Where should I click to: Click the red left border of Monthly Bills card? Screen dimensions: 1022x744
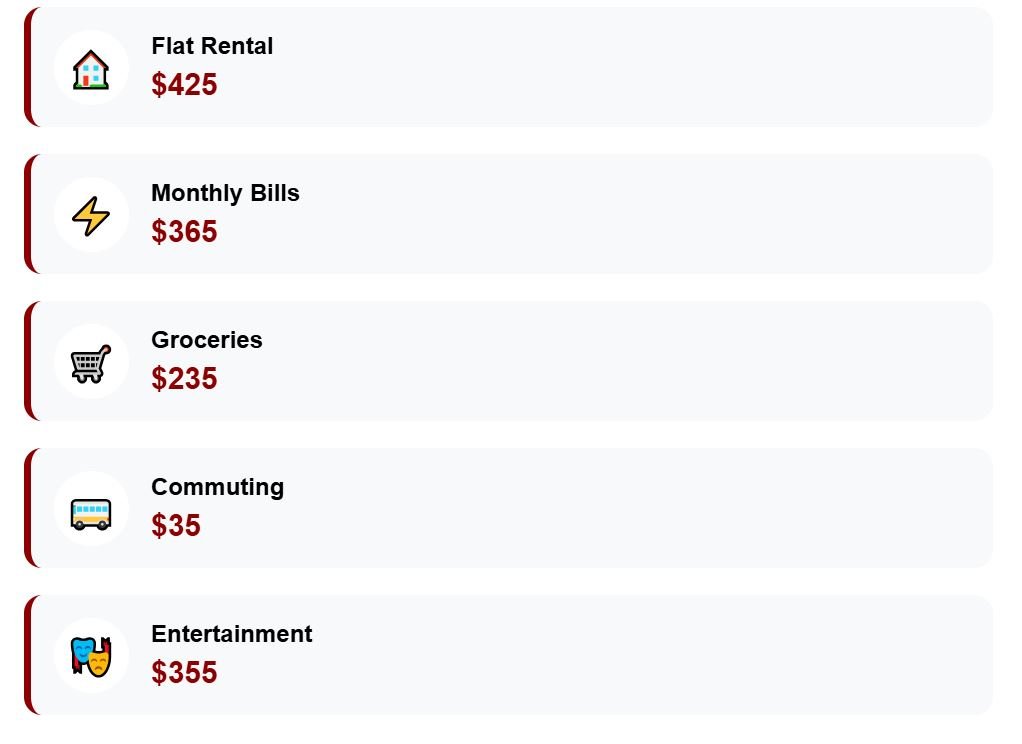(28, 214)
